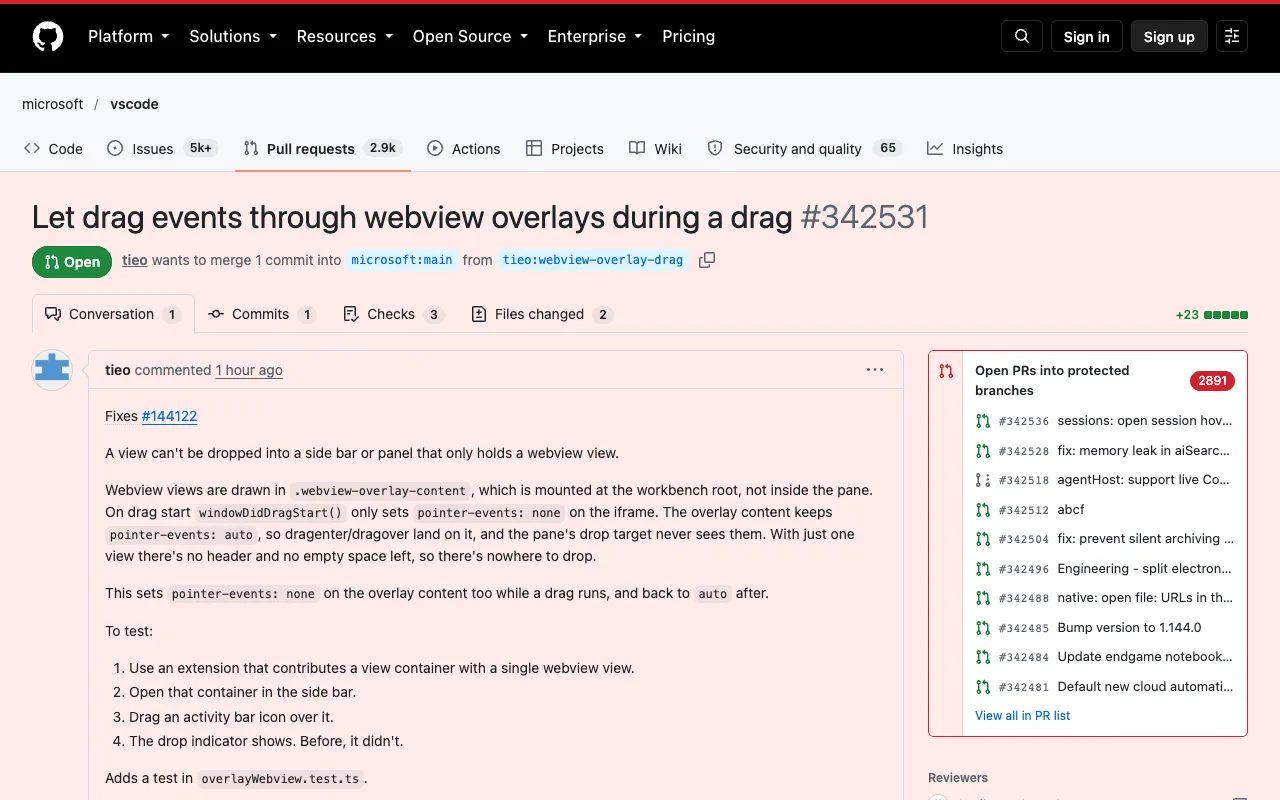Viewport: 1280px width, 800px height.
Task: Click the search magnifier icon
Action: 1022,37
